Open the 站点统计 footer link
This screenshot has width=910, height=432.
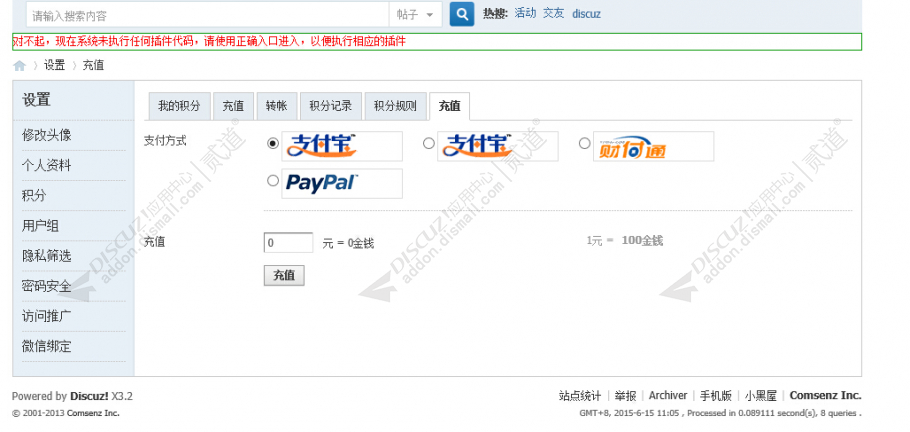tap(580, 396)
